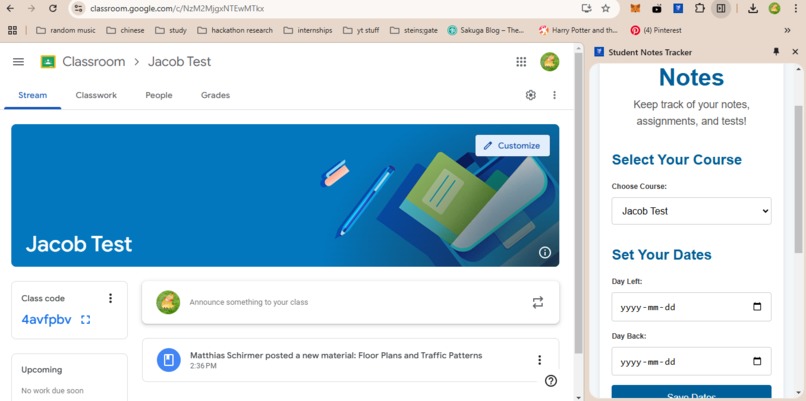Display the class code fullscreen
The height and width of the screenshot is (401, 806).
coord(85,320)
